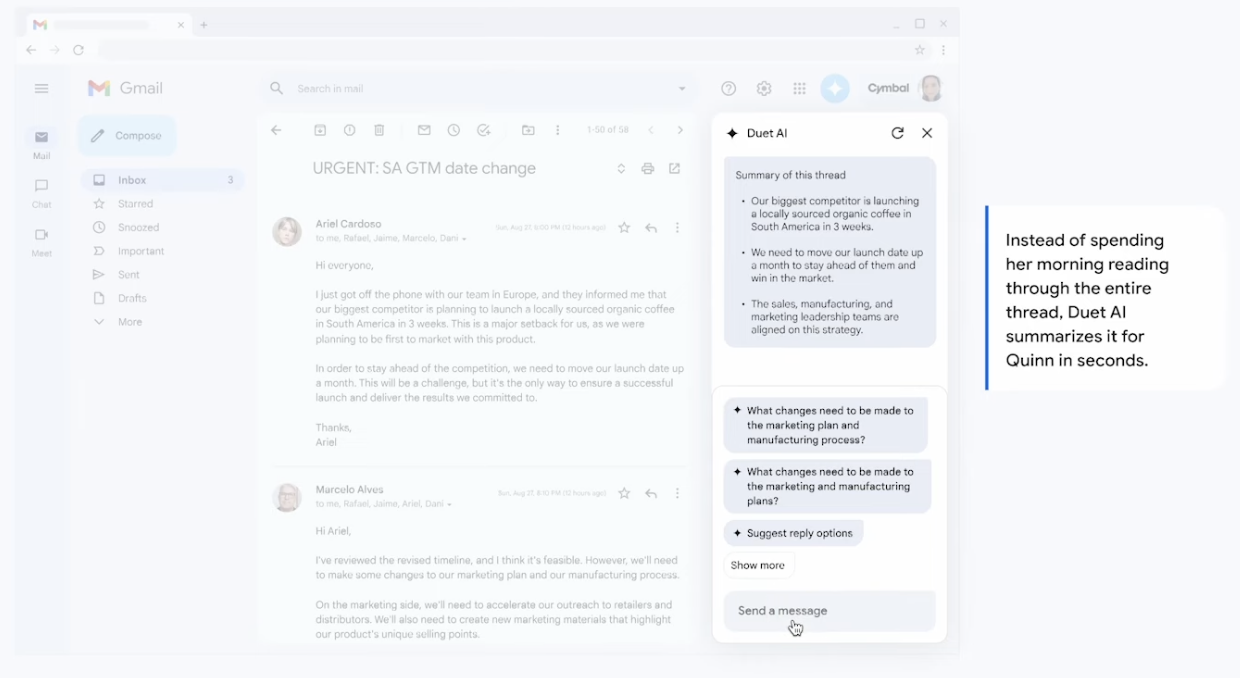
Task: Open the Important folder
Action: tap(141, 251)
